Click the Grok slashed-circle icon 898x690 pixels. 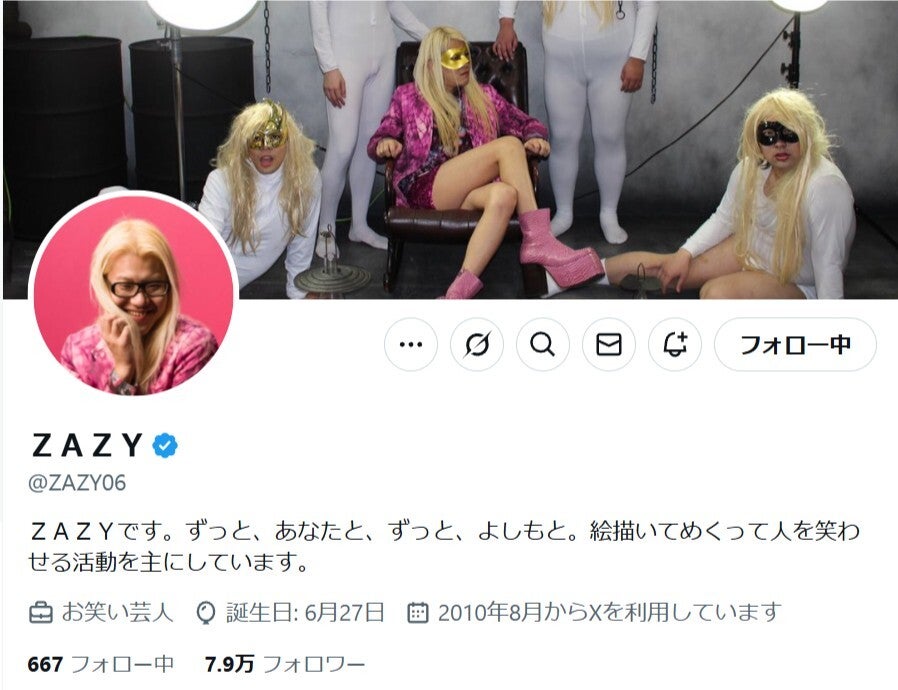pyautogui.click(x=477, y=345)
